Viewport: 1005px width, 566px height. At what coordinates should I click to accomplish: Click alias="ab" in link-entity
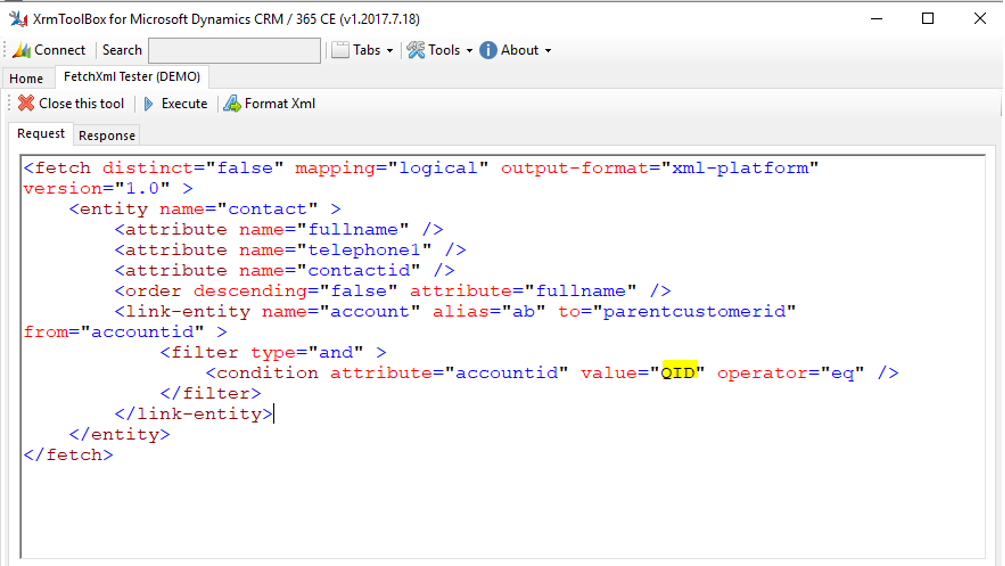click(489, 311)
